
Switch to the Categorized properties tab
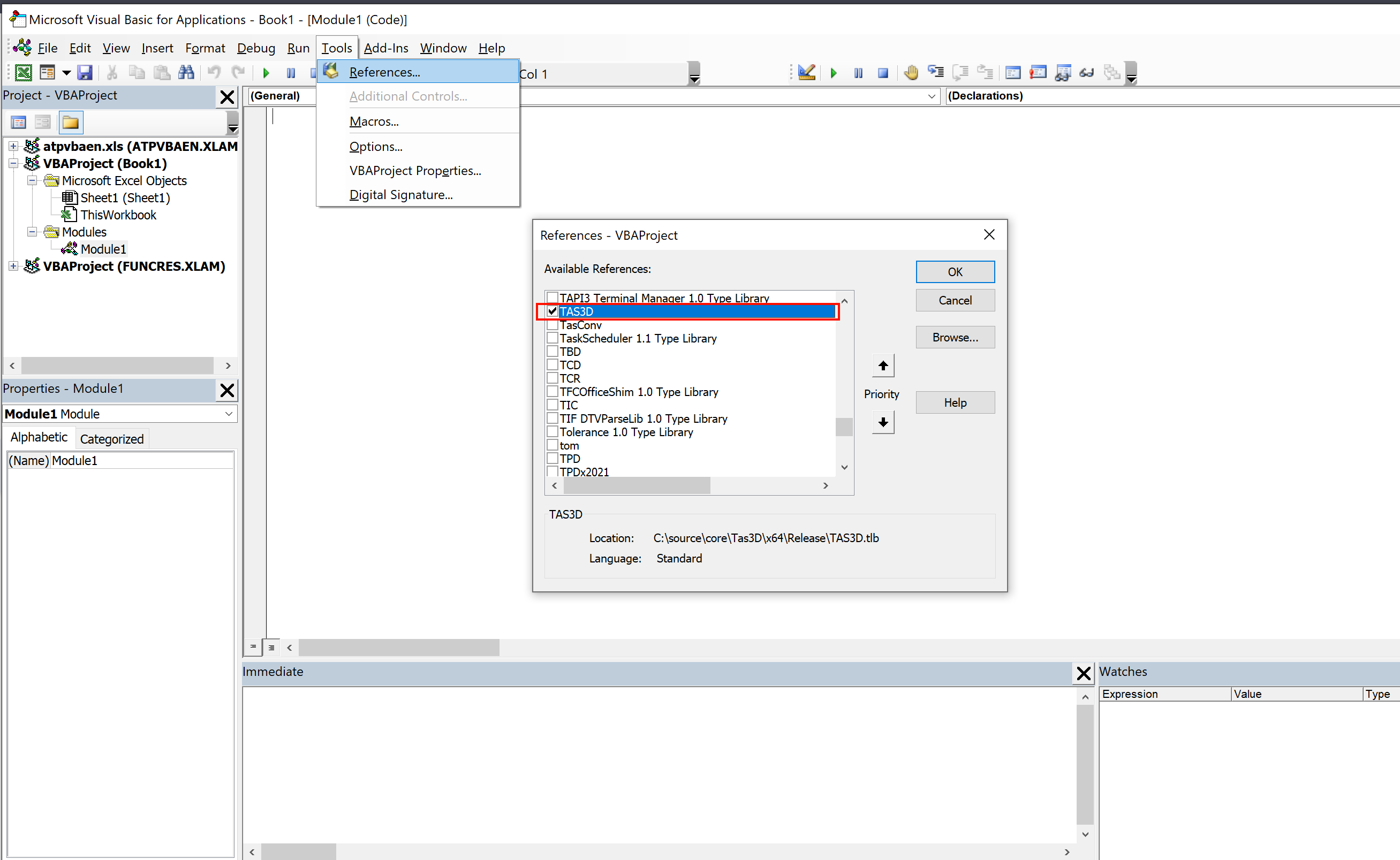coord(111,438)
